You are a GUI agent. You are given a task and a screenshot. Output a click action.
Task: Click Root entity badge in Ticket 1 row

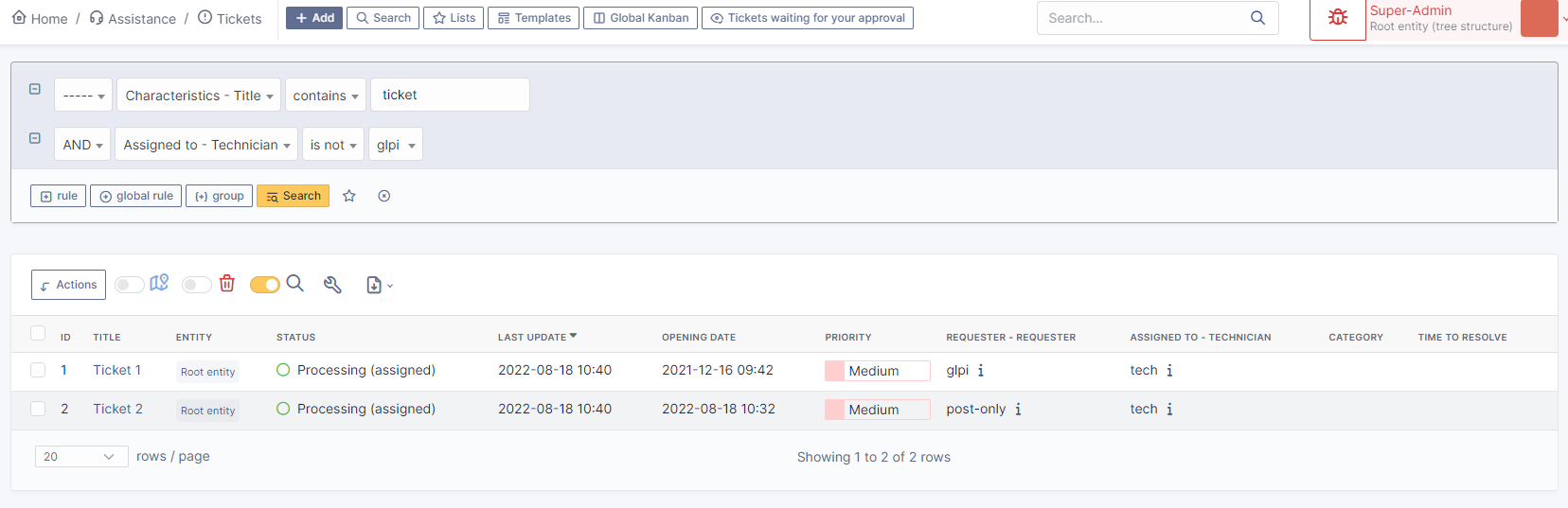pyautogui.click(x=208, y=372)
